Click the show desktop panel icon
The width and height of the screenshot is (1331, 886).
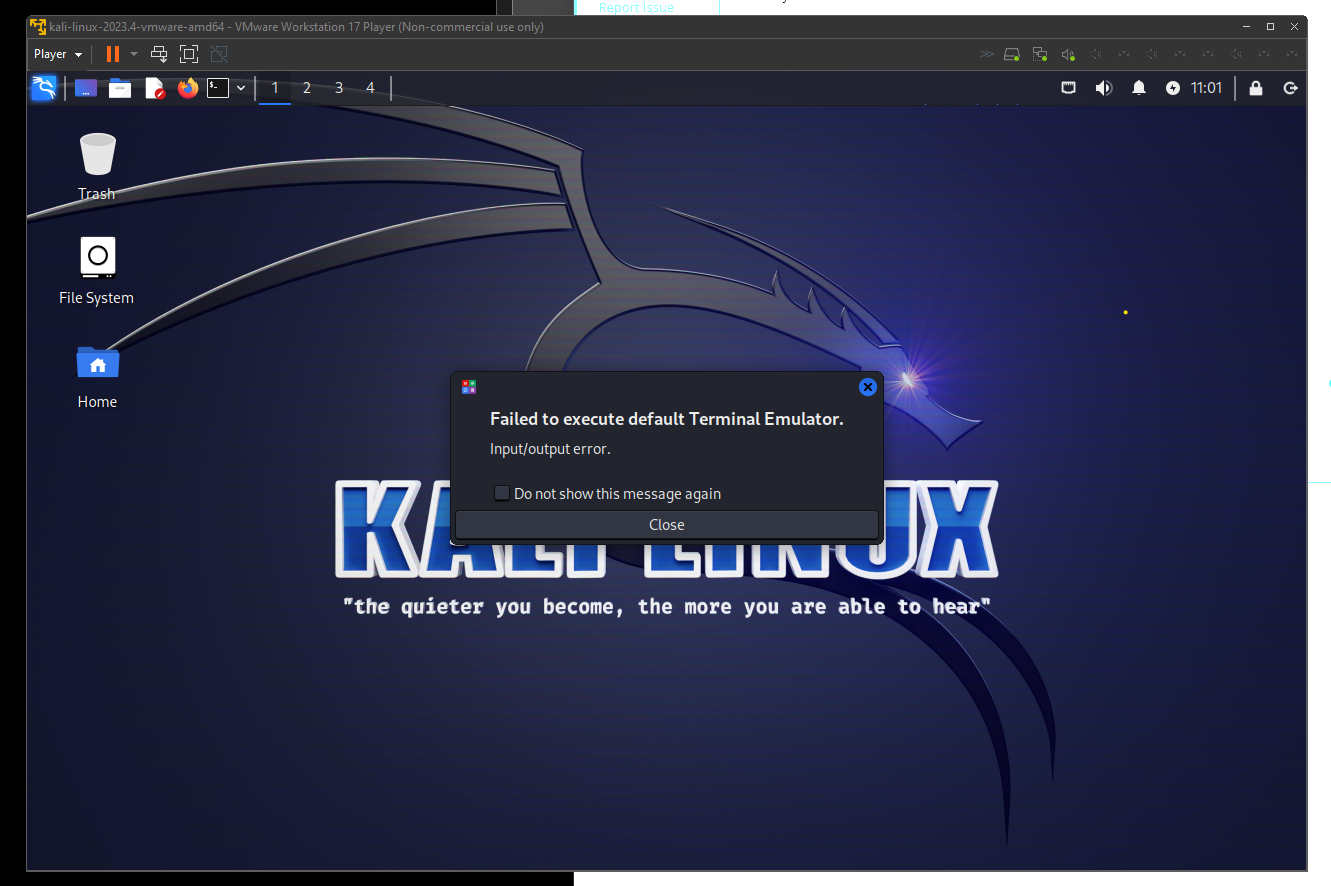(86, 88)
